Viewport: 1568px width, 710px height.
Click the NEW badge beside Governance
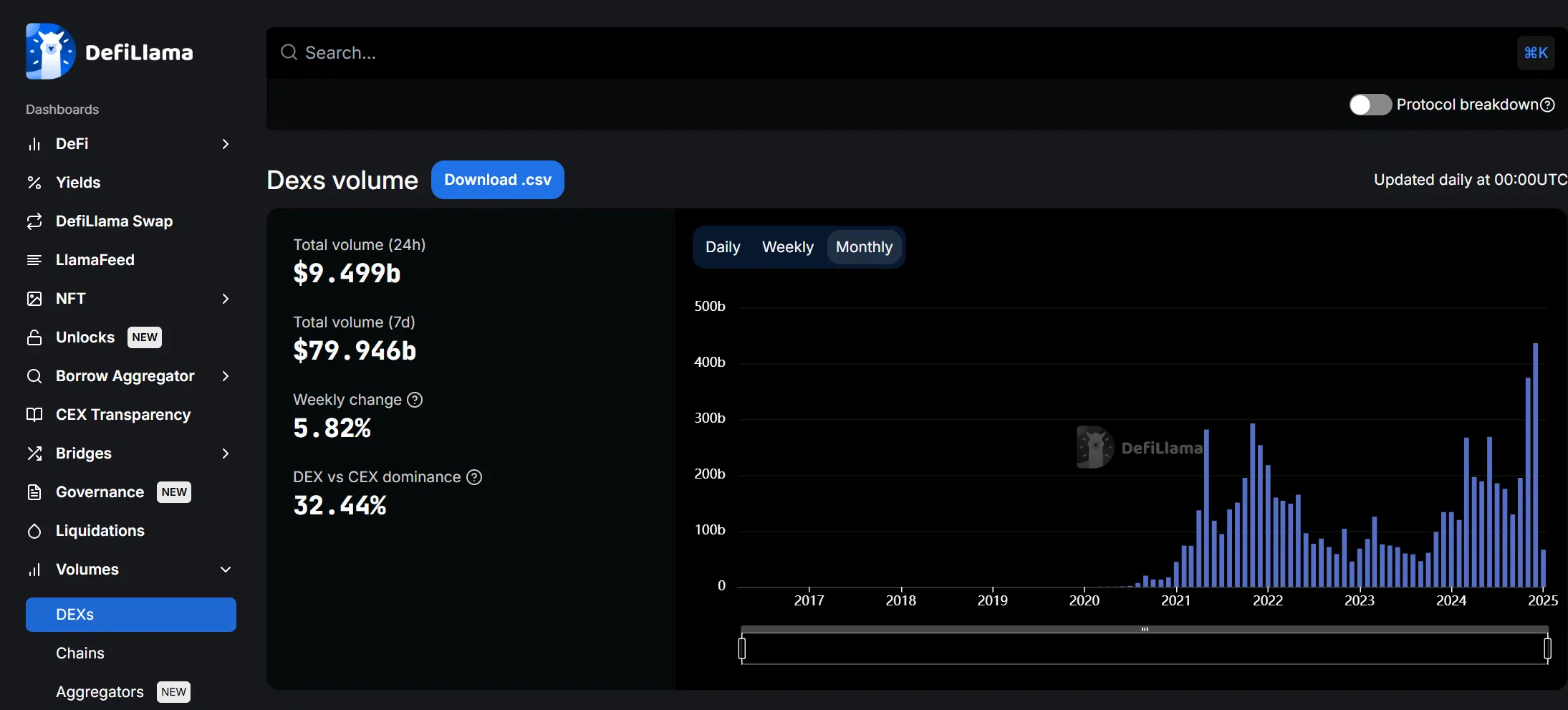pyautogui.click(x=174, y=492)
